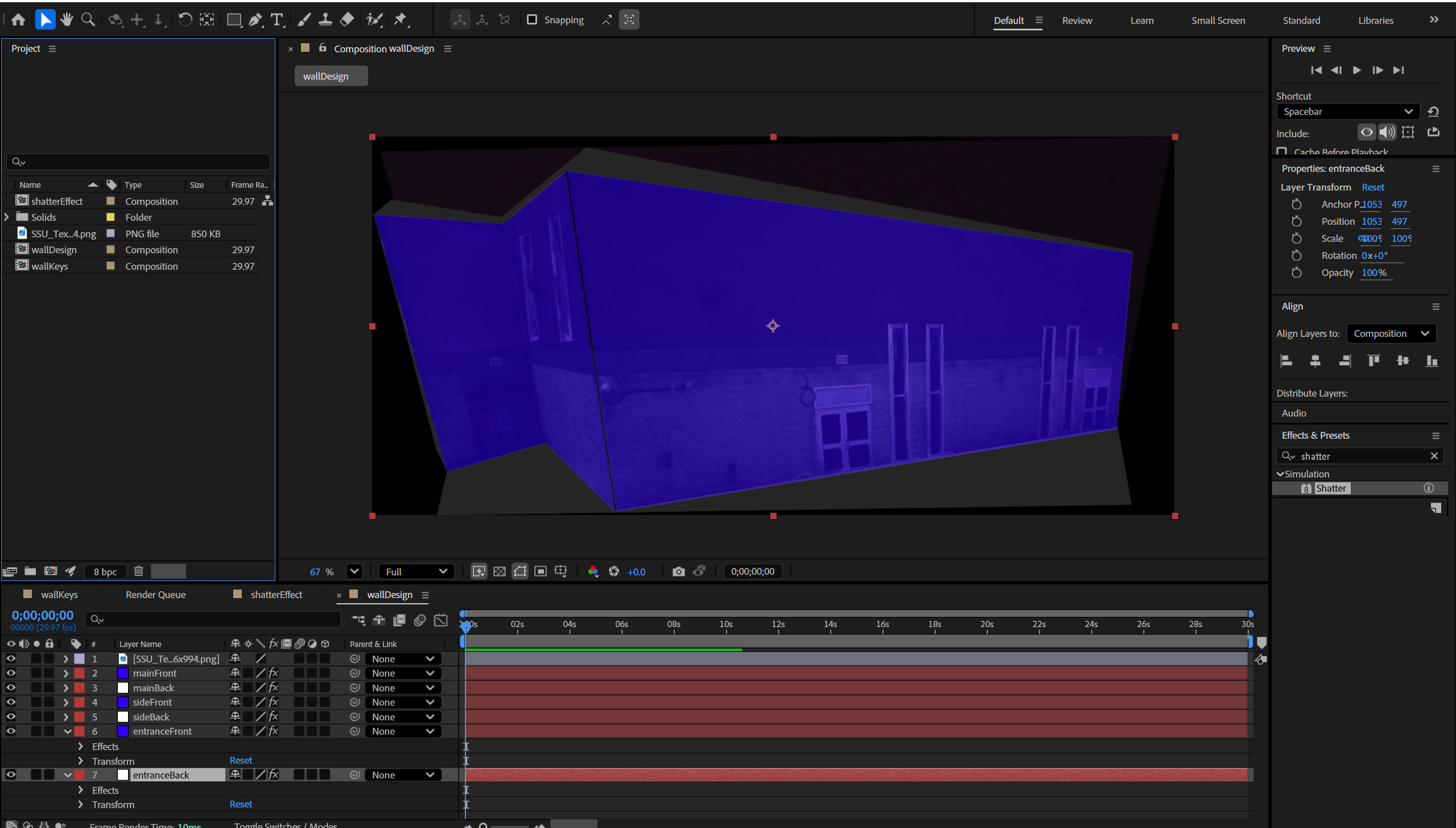Select the Brush tool in the toolbar

pos(303,19)
